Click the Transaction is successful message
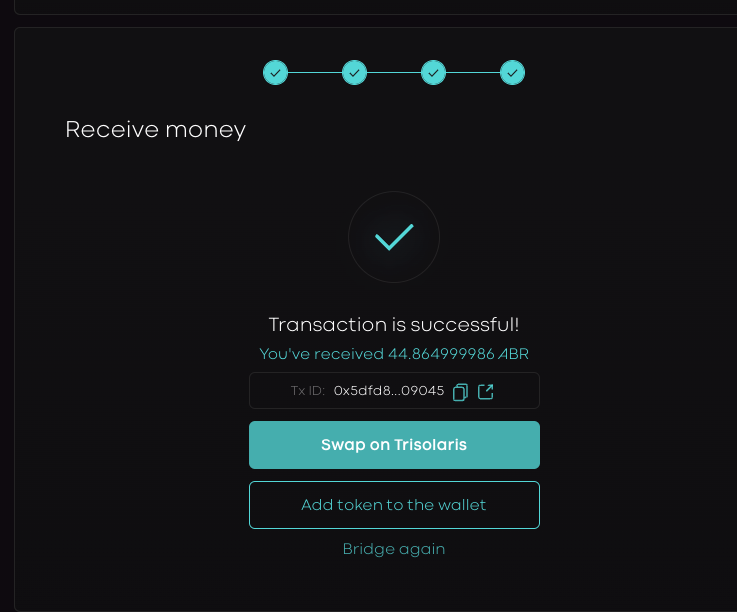 coord(394,325)
